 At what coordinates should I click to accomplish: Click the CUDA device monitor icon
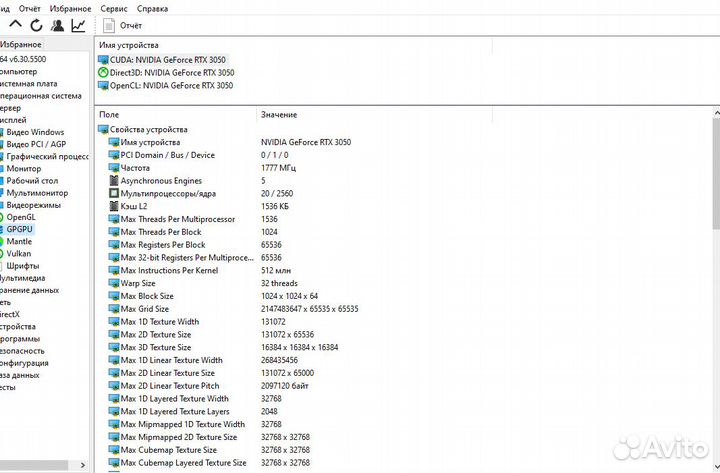pos(103,60)
